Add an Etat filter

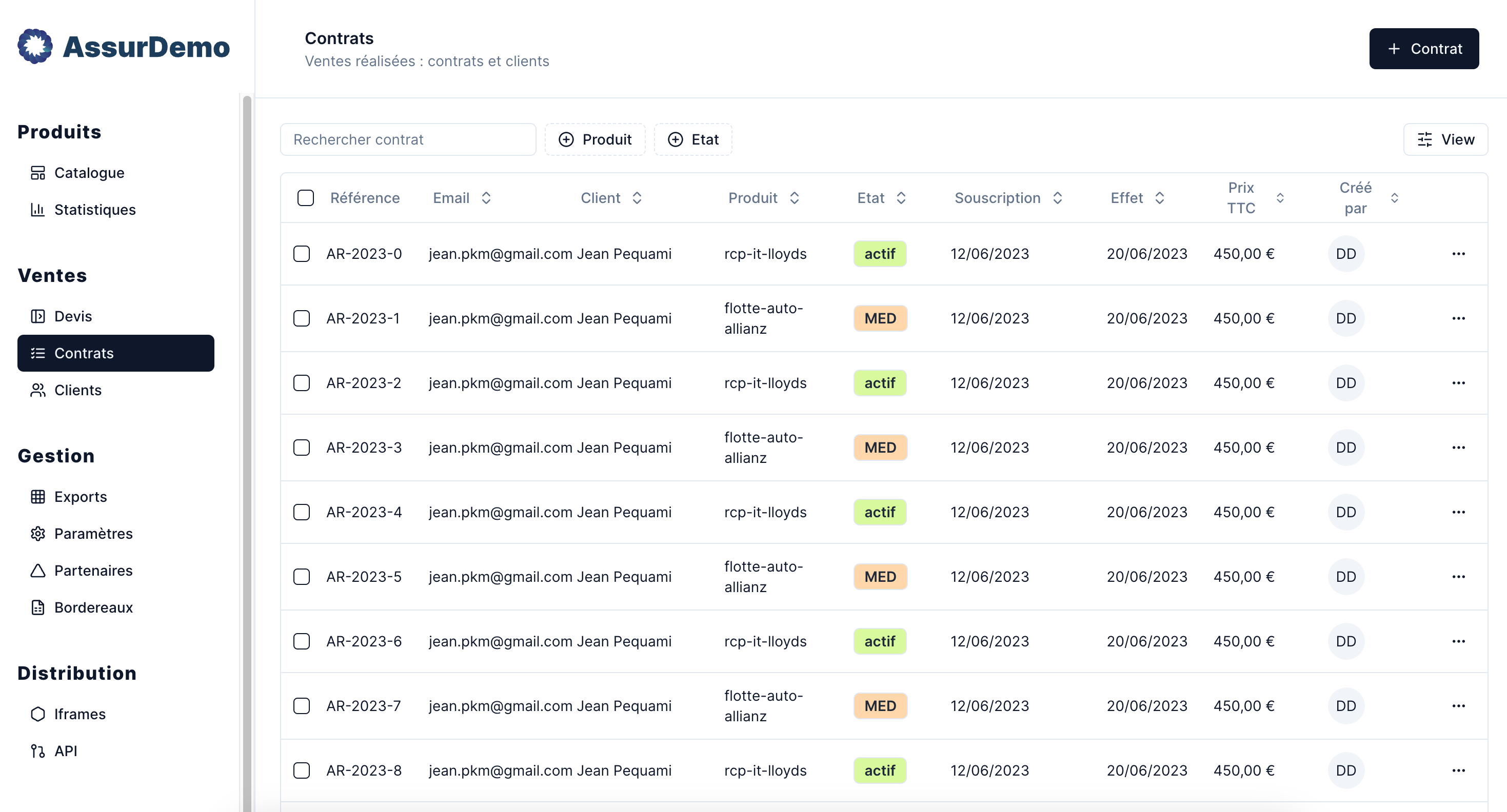pyautogui.click(x=693, y=139)
